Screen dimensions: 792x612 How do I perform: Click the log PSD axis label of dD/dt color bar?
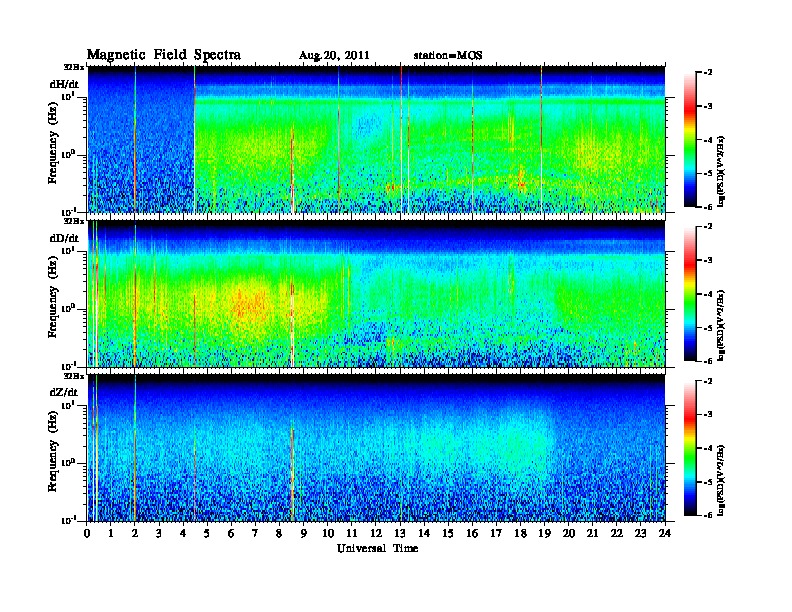pyautogui.click(x=721, y=325)
